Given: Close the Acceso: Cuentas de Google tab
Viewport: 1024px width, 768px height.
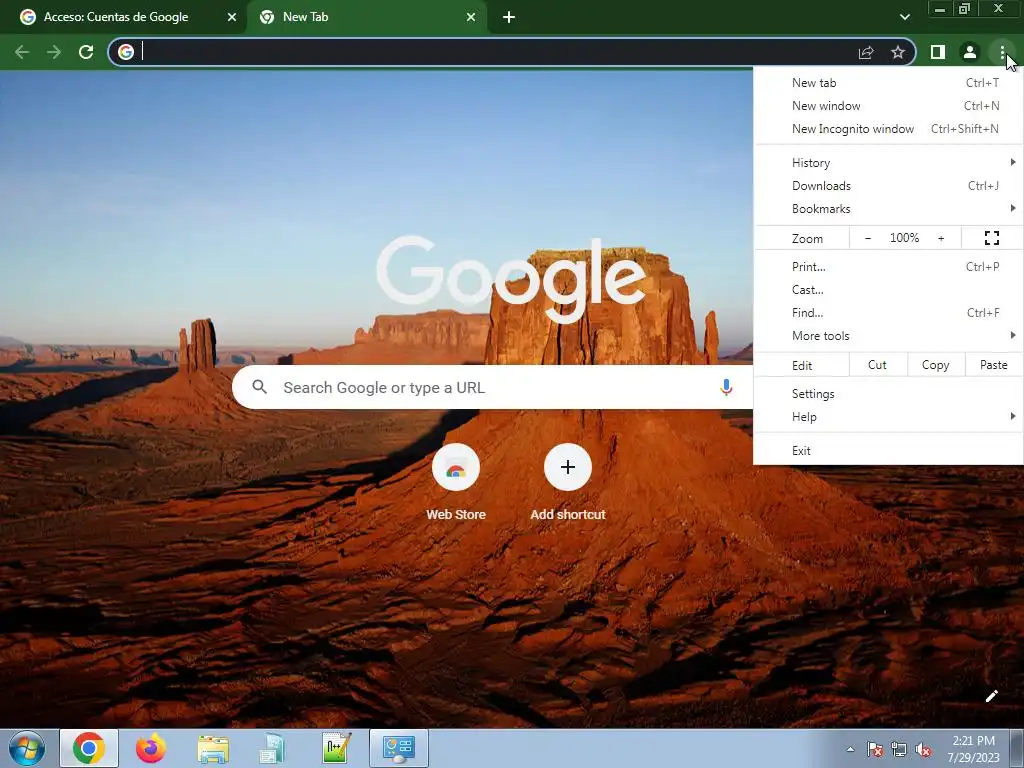Looking at the screenshot, I should pos(232,18).
